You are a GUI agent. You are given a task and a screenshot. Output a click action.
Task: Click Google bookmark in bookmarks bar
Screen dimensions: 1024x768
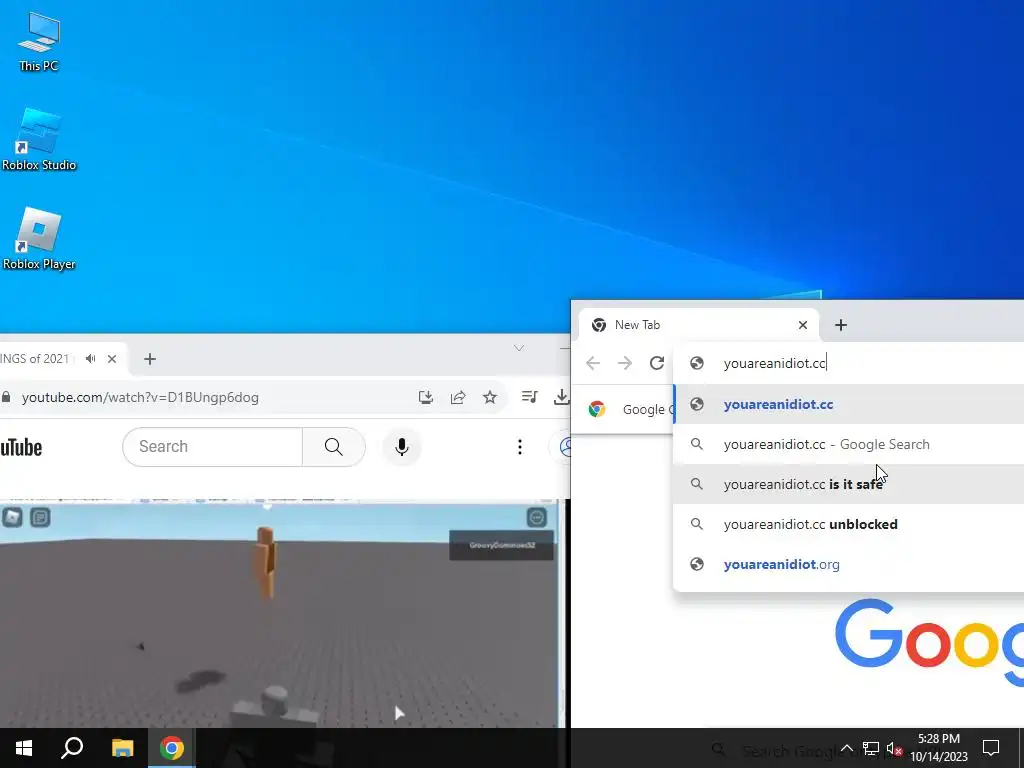point(630,409)
